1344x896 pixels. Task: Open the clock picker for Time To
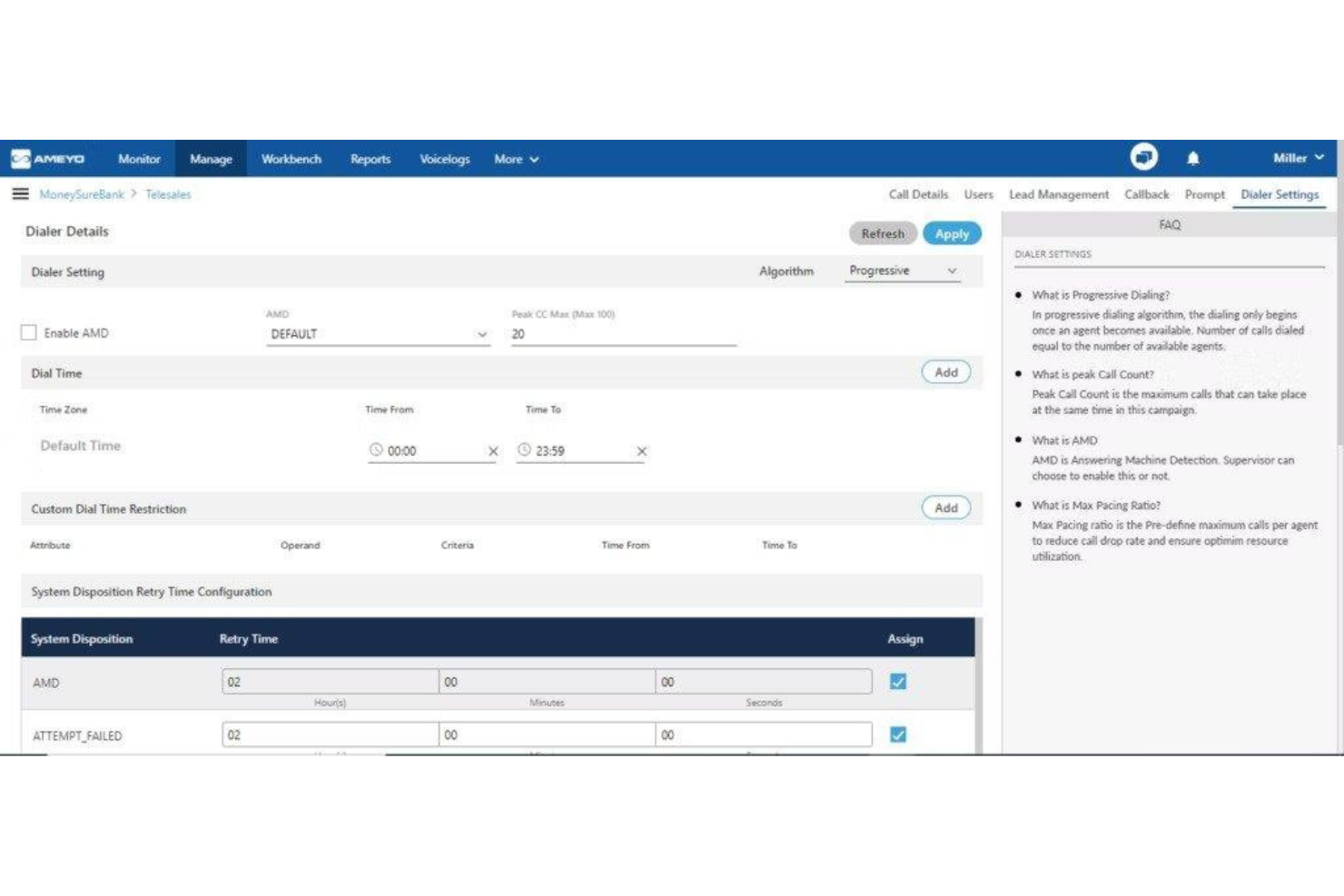point(525,448)
